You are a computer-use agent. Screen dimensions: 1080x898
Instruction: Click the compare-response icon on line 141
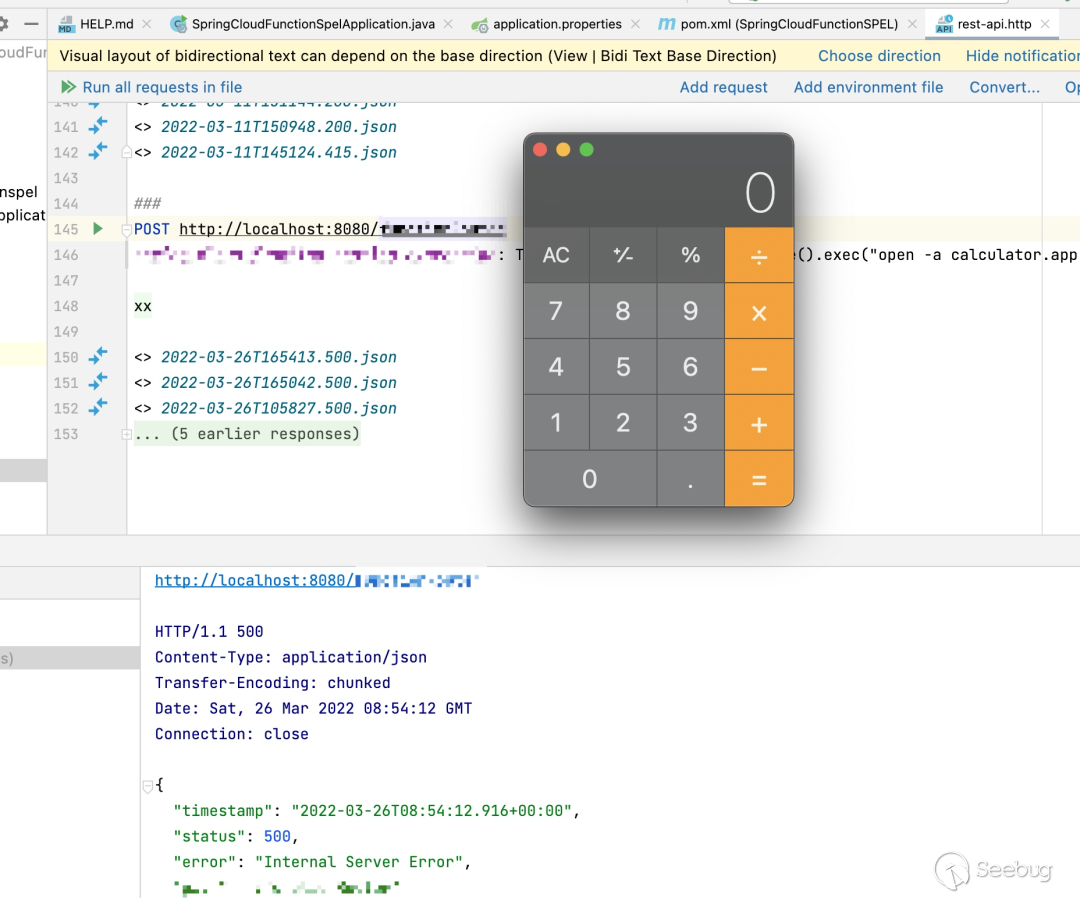[x=97, y=126]
